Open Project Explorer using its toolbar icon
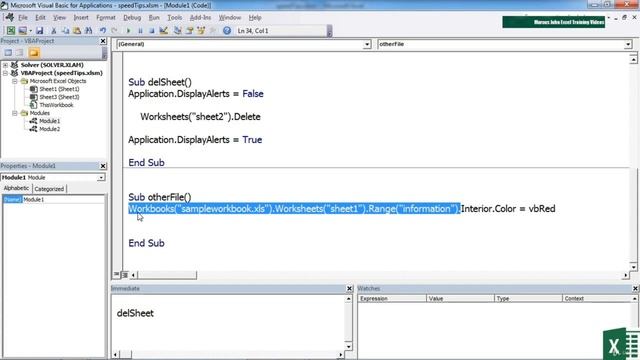The image size is (640, 360). (178, 31)
